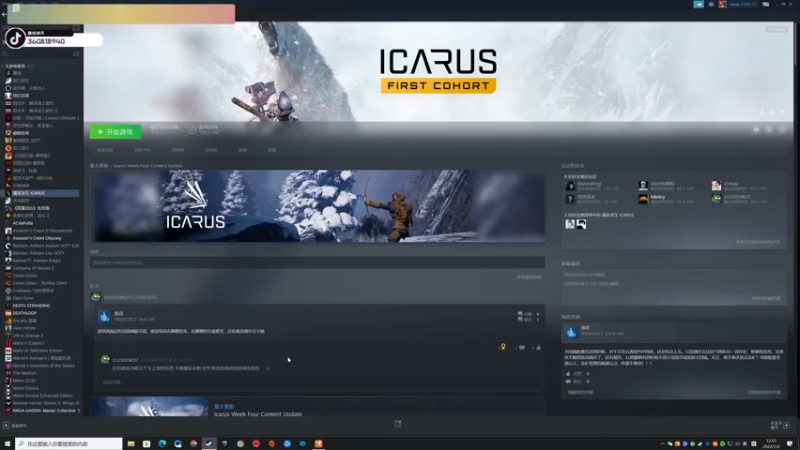This screenshot has height=450, width=800.
Task: Click the pagoda avatar friend entry
Action: [x=643, y=186]
